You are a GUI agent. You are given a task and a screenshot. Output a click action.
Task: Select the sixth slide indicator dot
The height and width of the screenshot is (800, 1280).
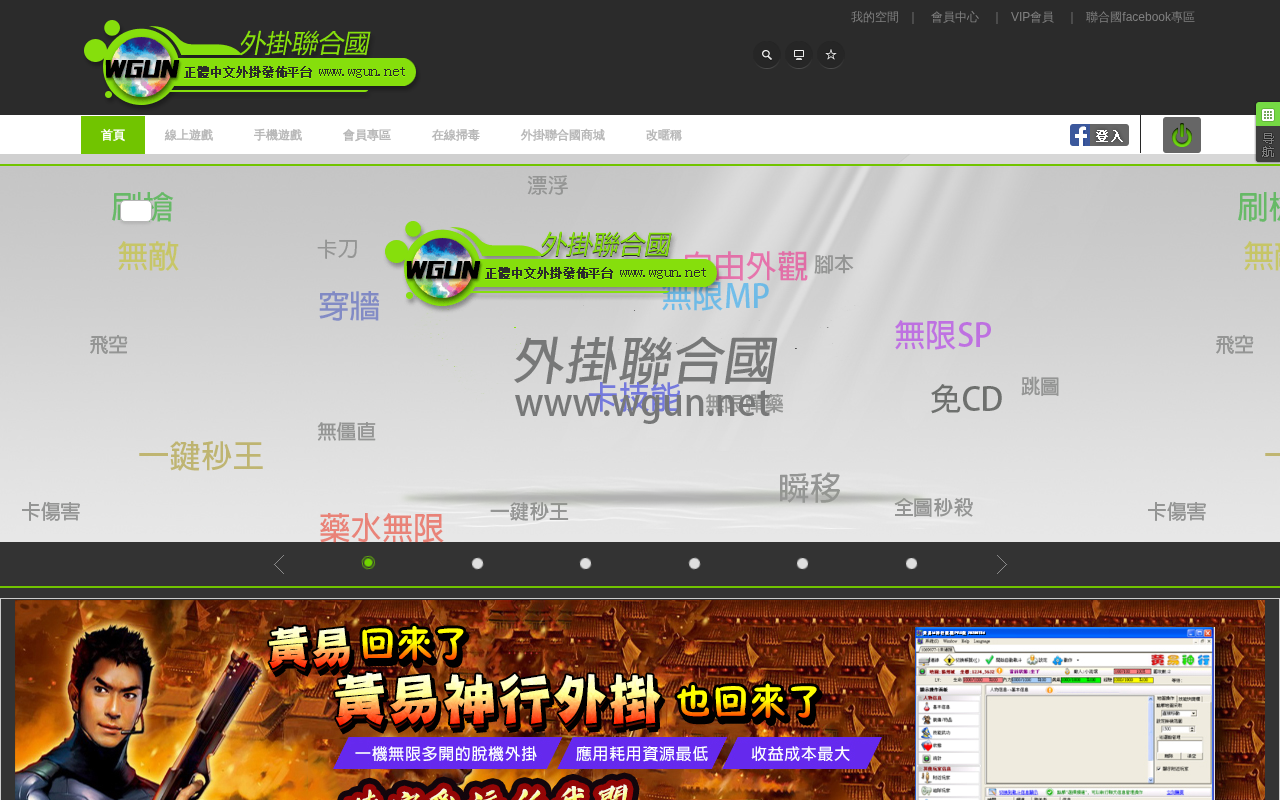pyautogui.click(x=911, y=564)
